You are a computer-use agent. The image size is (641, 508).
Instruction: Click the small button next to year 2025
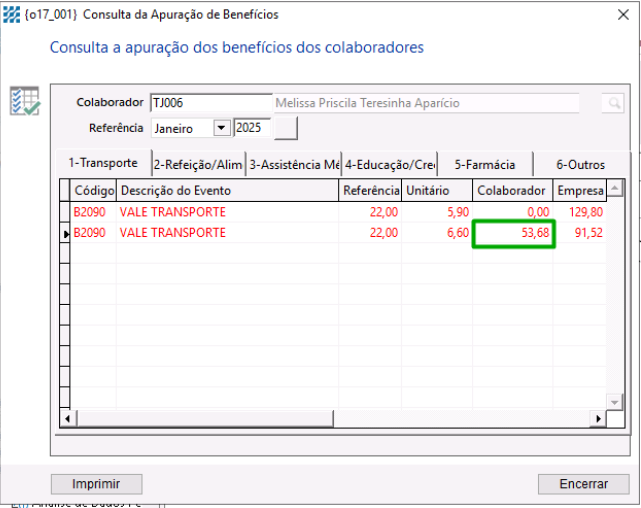point(286,128)
